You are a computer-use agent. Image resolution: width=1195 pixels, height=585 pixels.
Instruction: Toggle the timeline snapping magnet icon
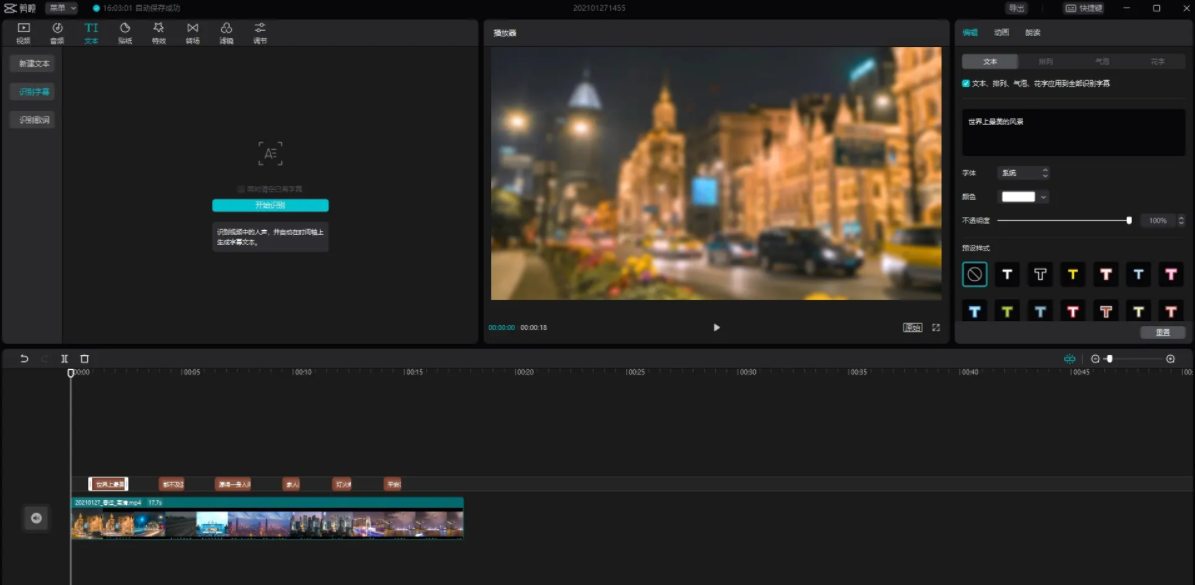pos(1069,358)
